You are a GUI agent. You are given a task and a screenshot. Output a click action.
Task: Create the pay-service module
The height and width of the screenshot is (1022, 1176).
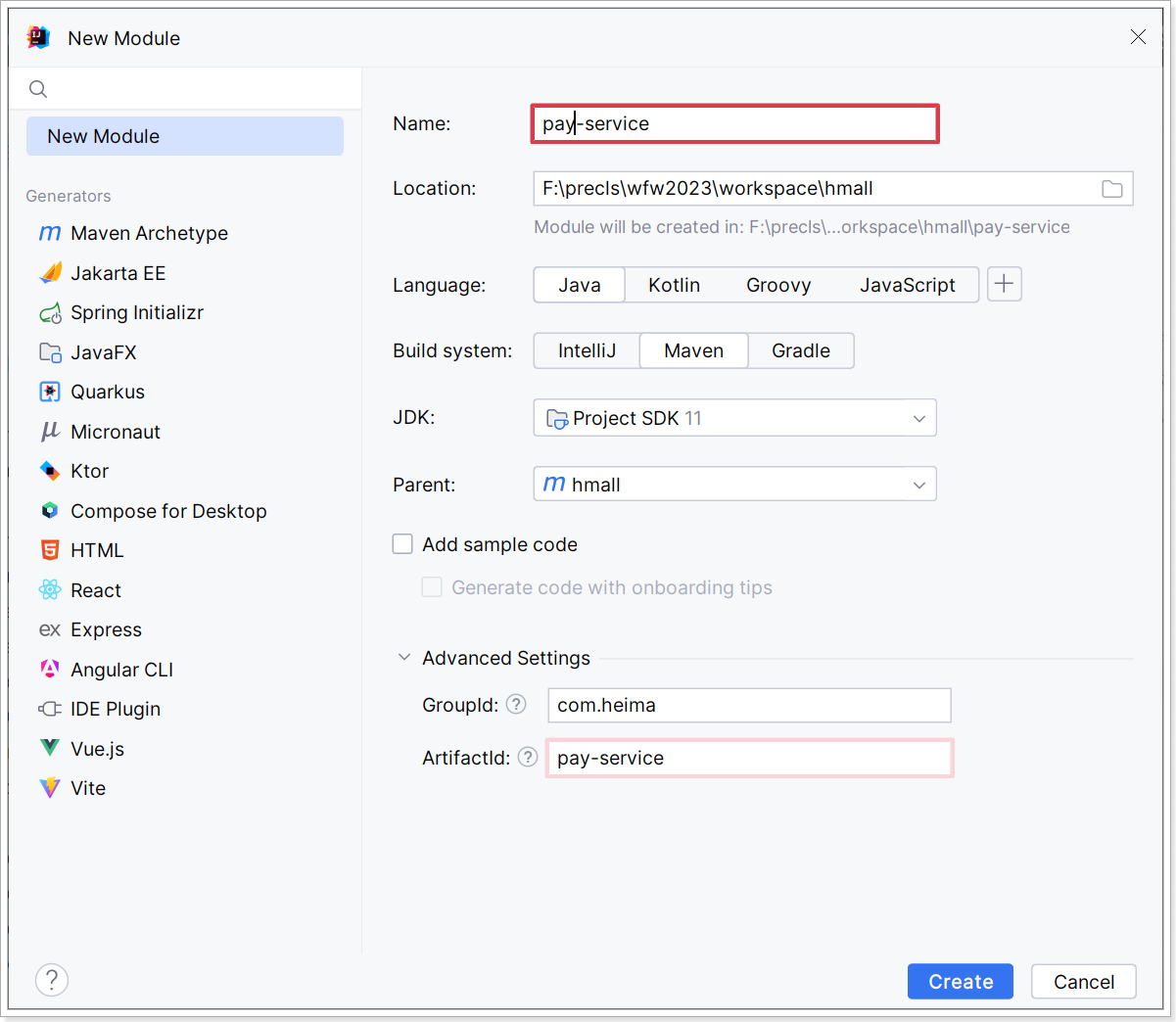(x=961, y=982)
